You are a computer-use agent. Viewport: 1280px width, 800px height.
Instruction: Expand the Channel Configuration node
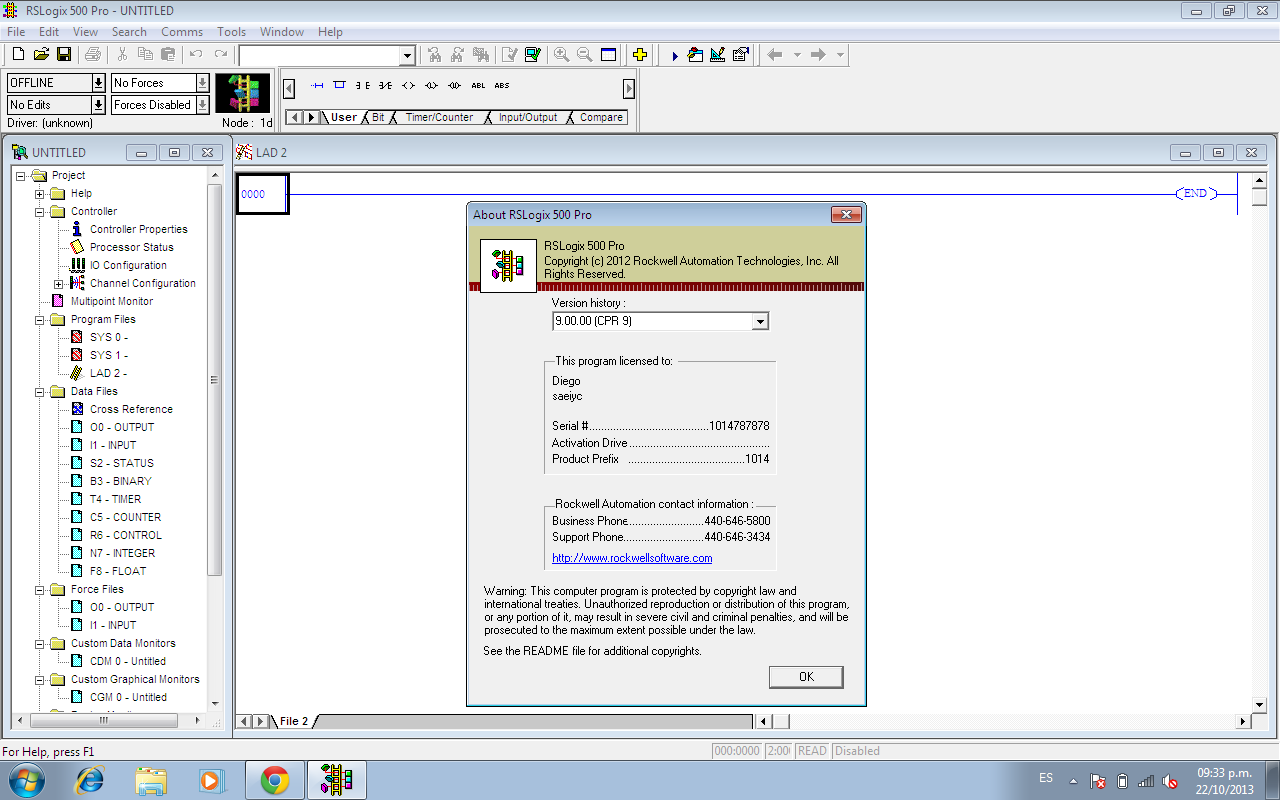coord(59,284)
